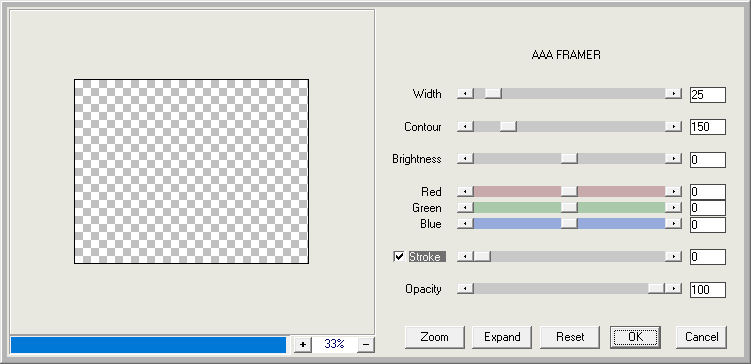Confirm with the OK button
751x364 pixels.
click(x=635, y=337)
